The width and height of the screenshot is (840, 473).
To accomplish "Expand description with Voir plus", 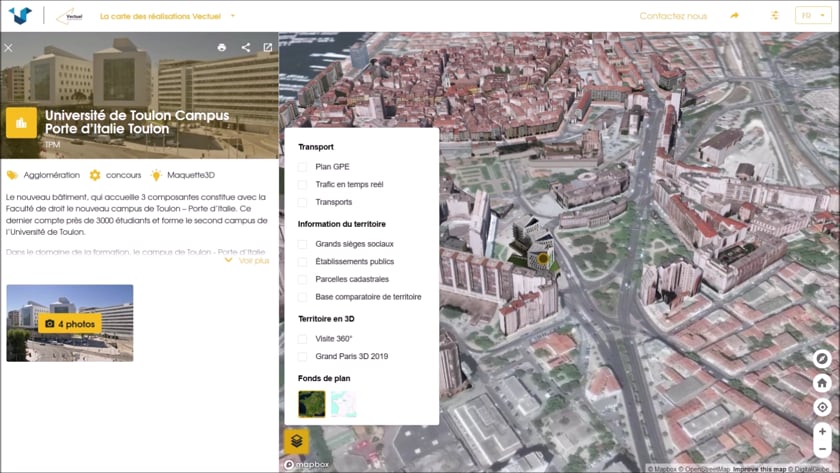I will coord(247,260).
